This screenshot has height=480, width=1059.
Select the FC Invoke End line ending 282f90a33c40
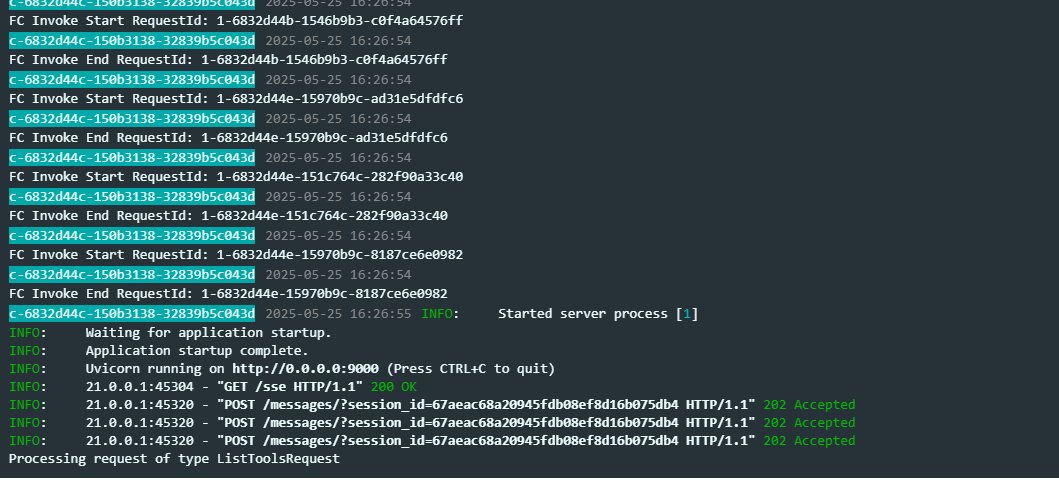tap(227, 215)
